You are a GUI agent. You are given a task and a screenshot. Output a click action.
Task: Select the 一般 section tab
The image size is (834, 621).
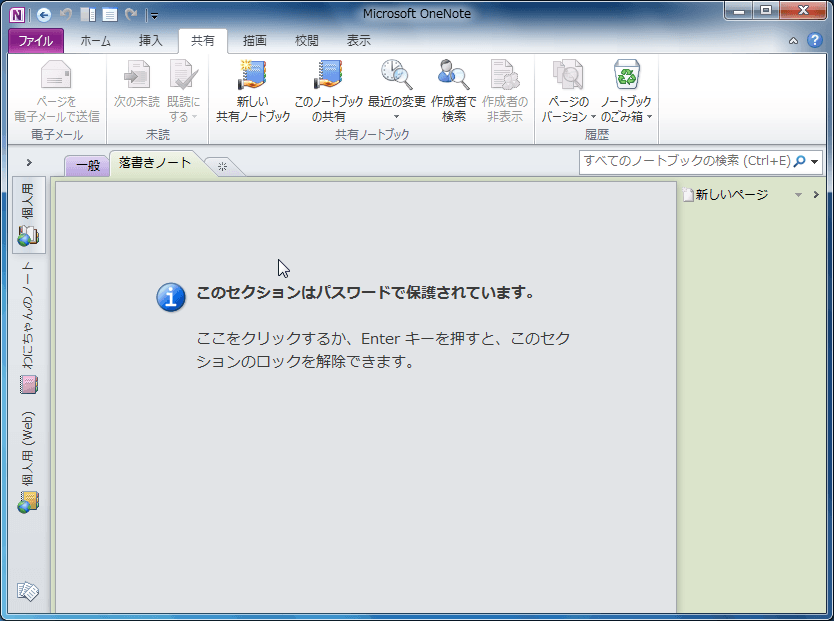pos(88,165)
